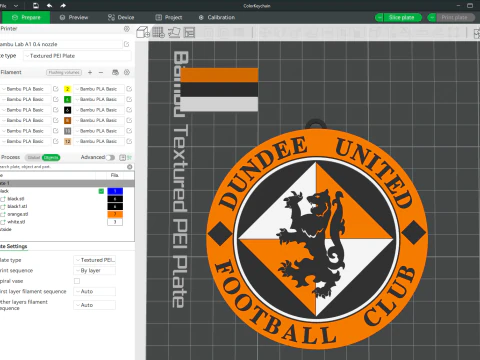Viewport: 480px width, 360px height.
Task: Open the Print sequence By layer dropdown
Action: click(x=95, y=270)
